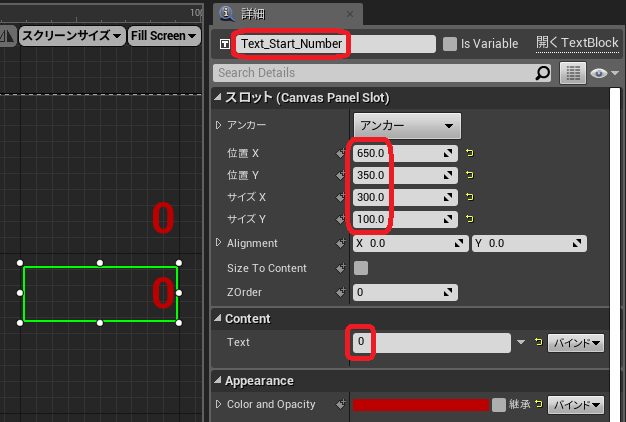Viewport: 626px width, 422px height.
Task: Click the Text_Start_Number name field
Action: click(335, 44)
